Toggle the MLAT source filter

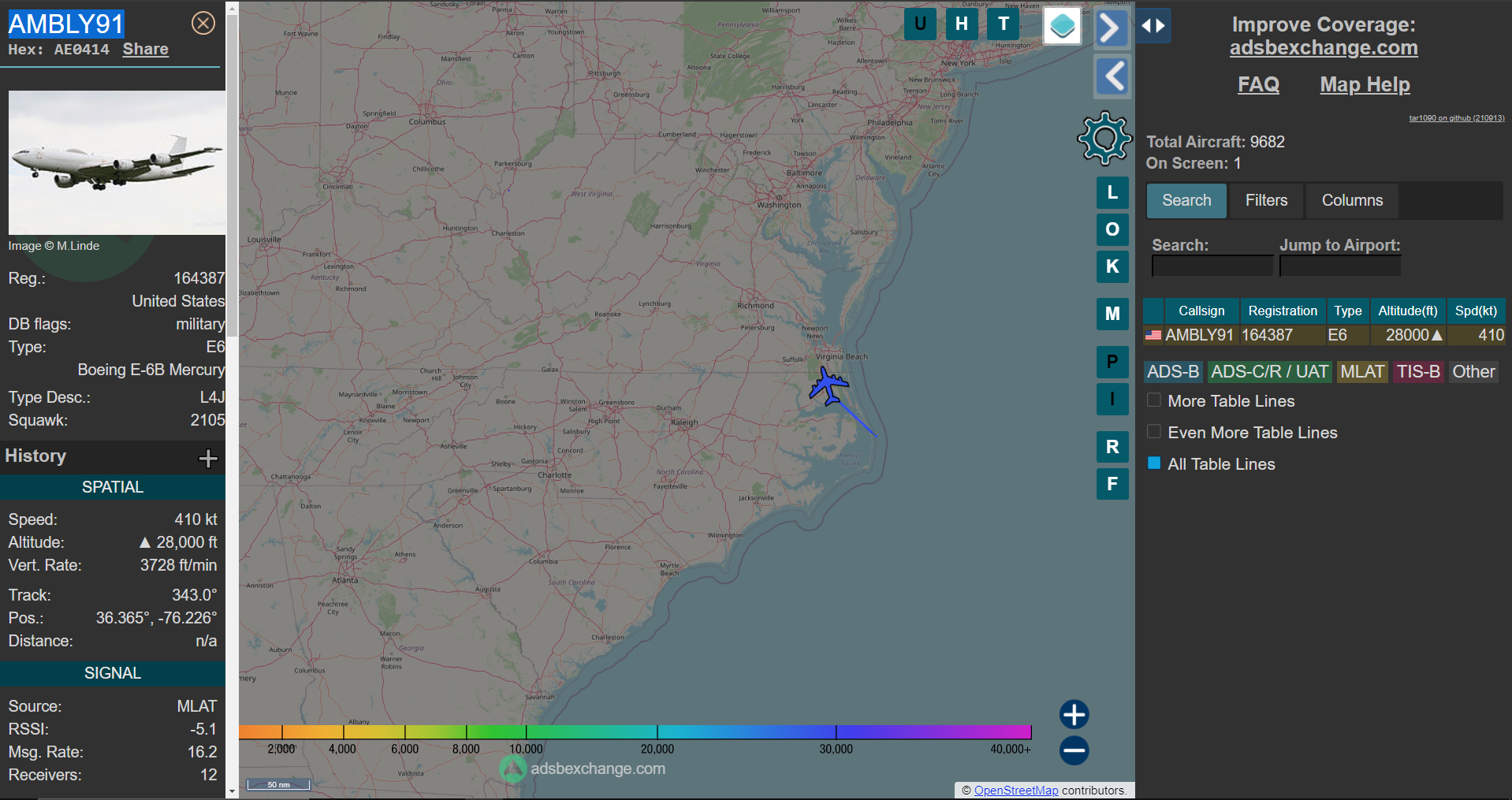click(1362, 372)
